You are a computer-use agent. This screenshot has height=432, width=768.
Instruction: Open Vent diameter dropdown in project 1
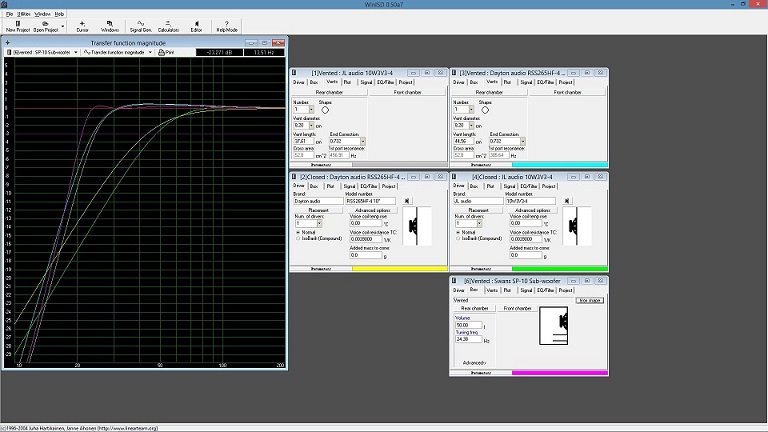click(x=311, y=125)
